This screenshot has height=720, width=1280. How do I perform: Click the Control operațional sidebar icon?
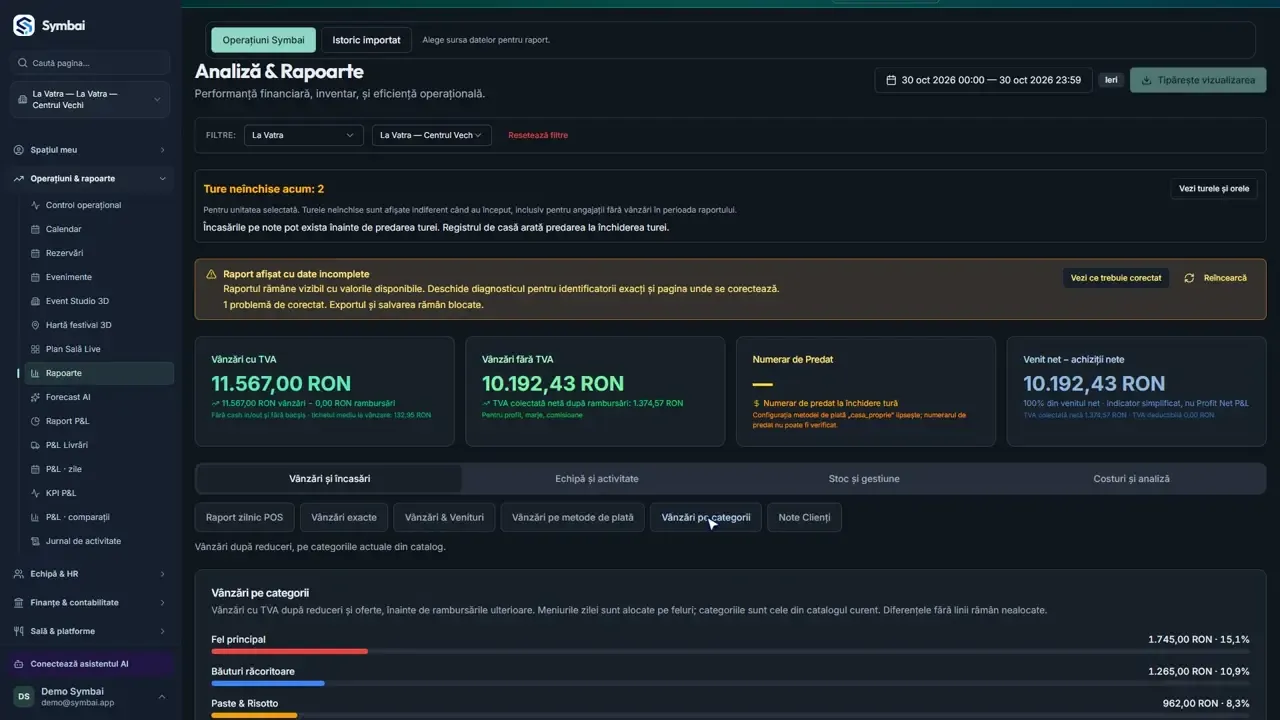tap(36, 205)
